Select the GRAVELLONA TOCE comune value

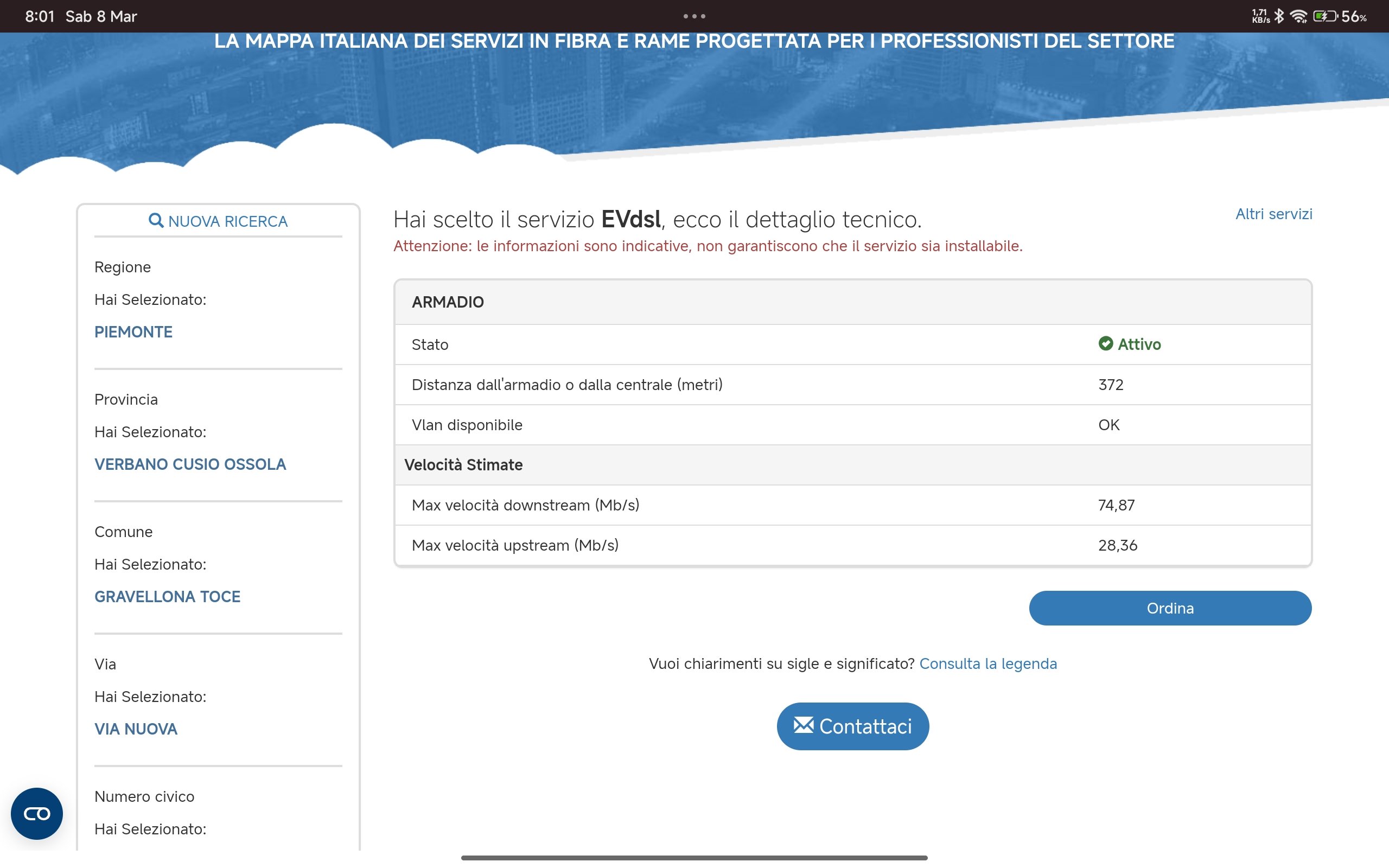click(167, 596)
